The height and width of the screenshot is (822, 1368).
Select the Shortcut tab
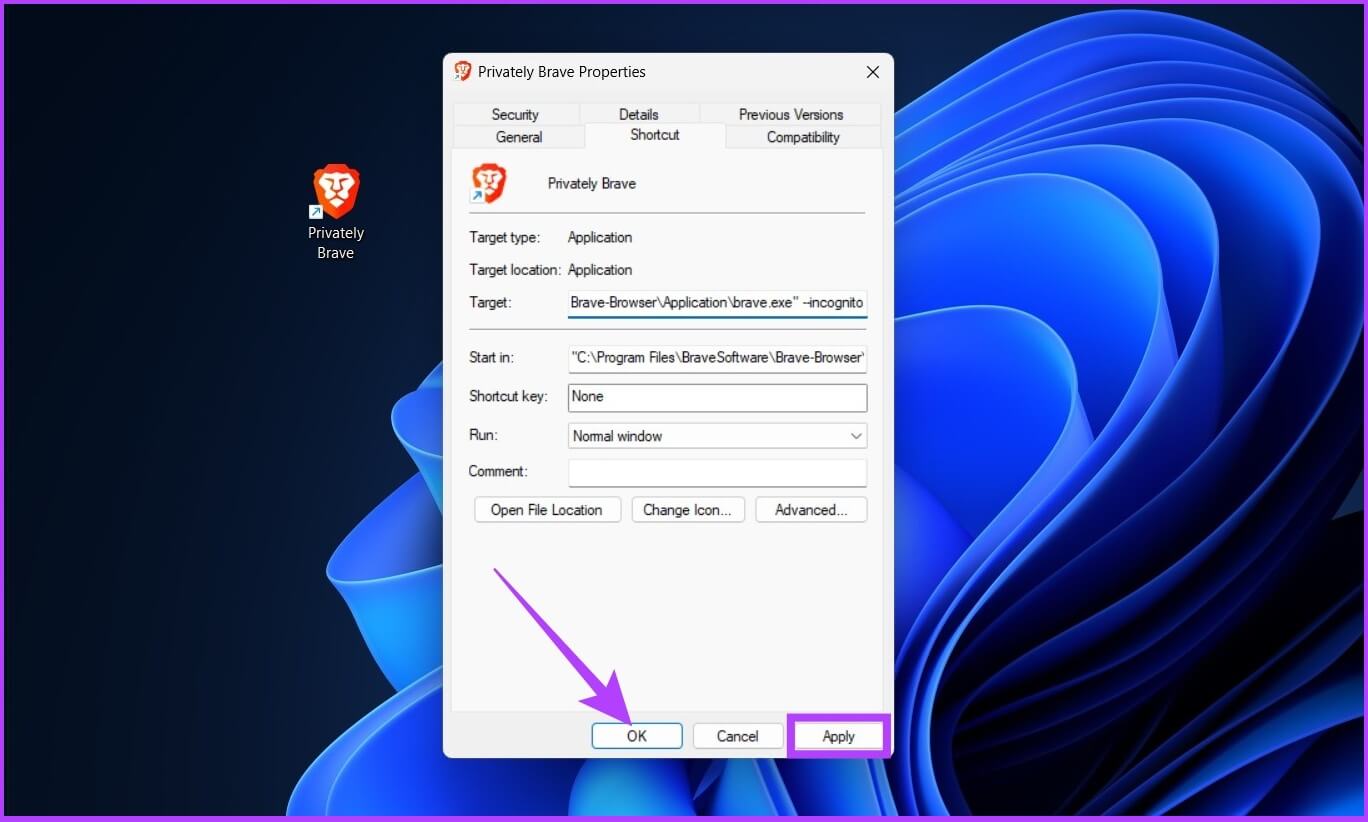pyautogui.click(x=655, y=135)
